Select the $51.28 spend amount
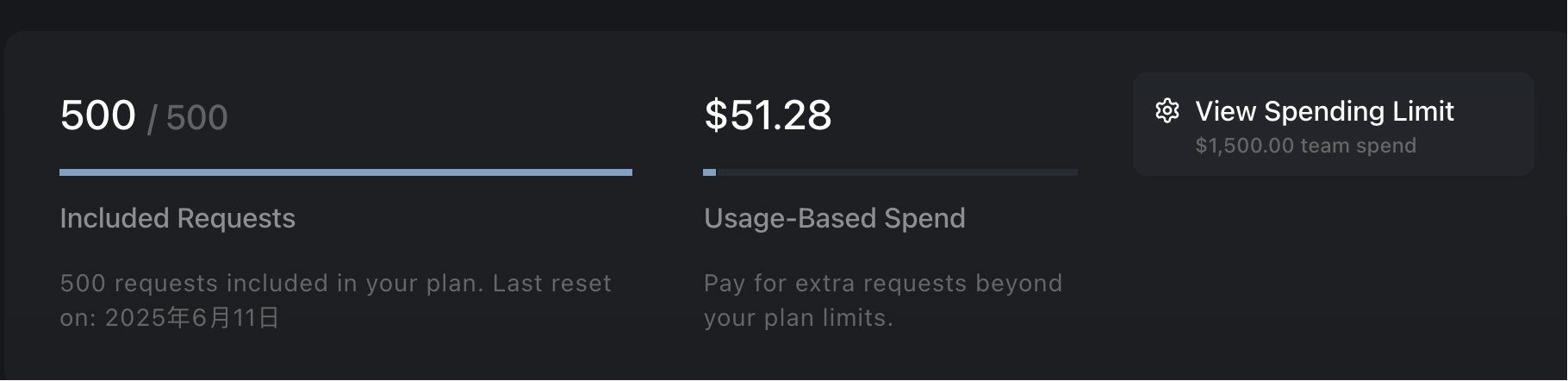This screenshot has height=381, width=1568. (x=768, y=116)
